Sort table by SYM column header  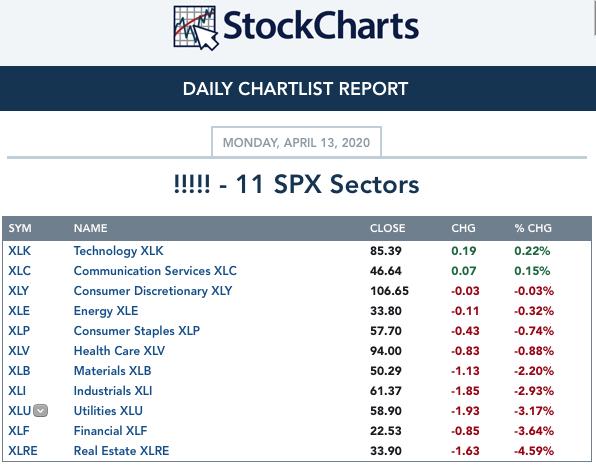point(20,228)
